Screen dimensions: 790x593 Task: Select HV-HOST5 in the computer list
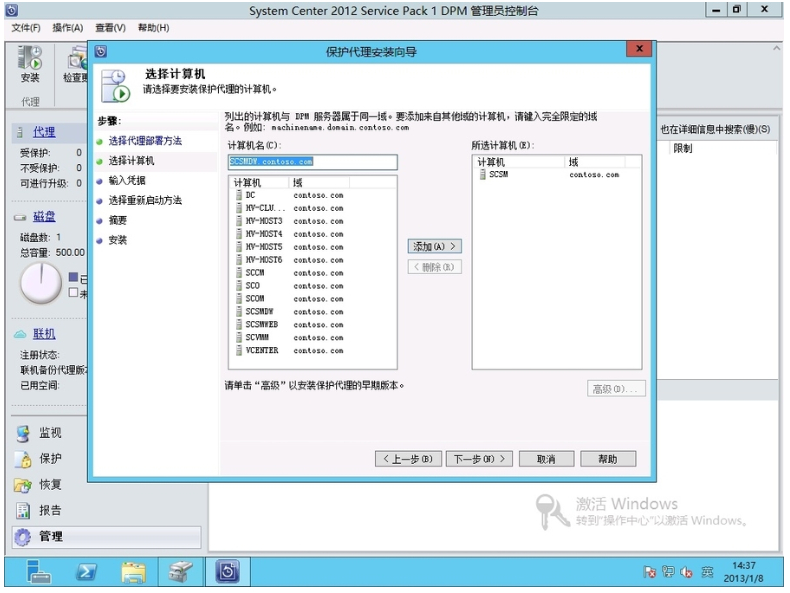point(312,247)
